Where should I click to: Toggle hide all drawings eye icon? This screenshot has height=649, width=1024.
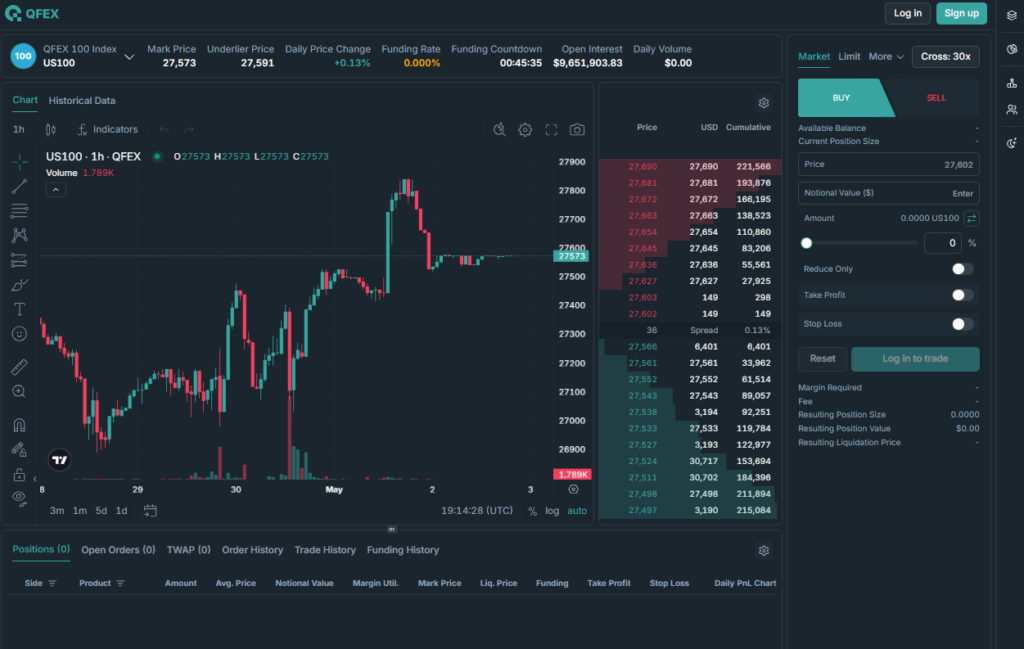coord(20,499)
